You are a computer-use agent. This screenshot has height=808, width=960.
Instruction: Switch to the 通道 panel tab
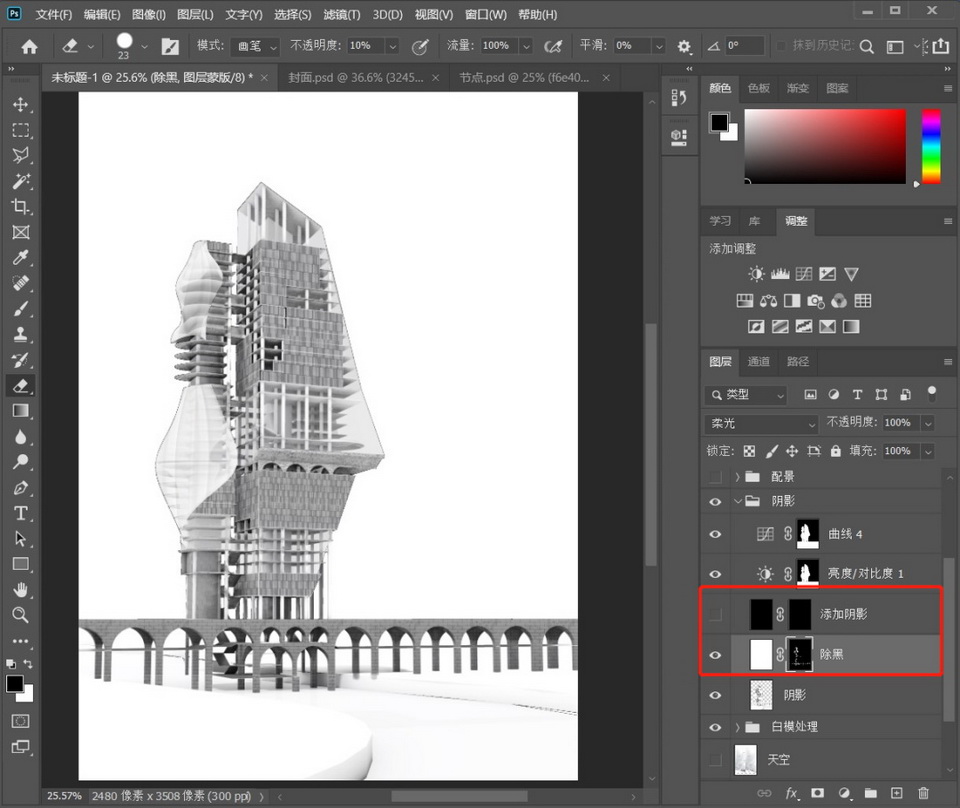[x=759, y=362]
